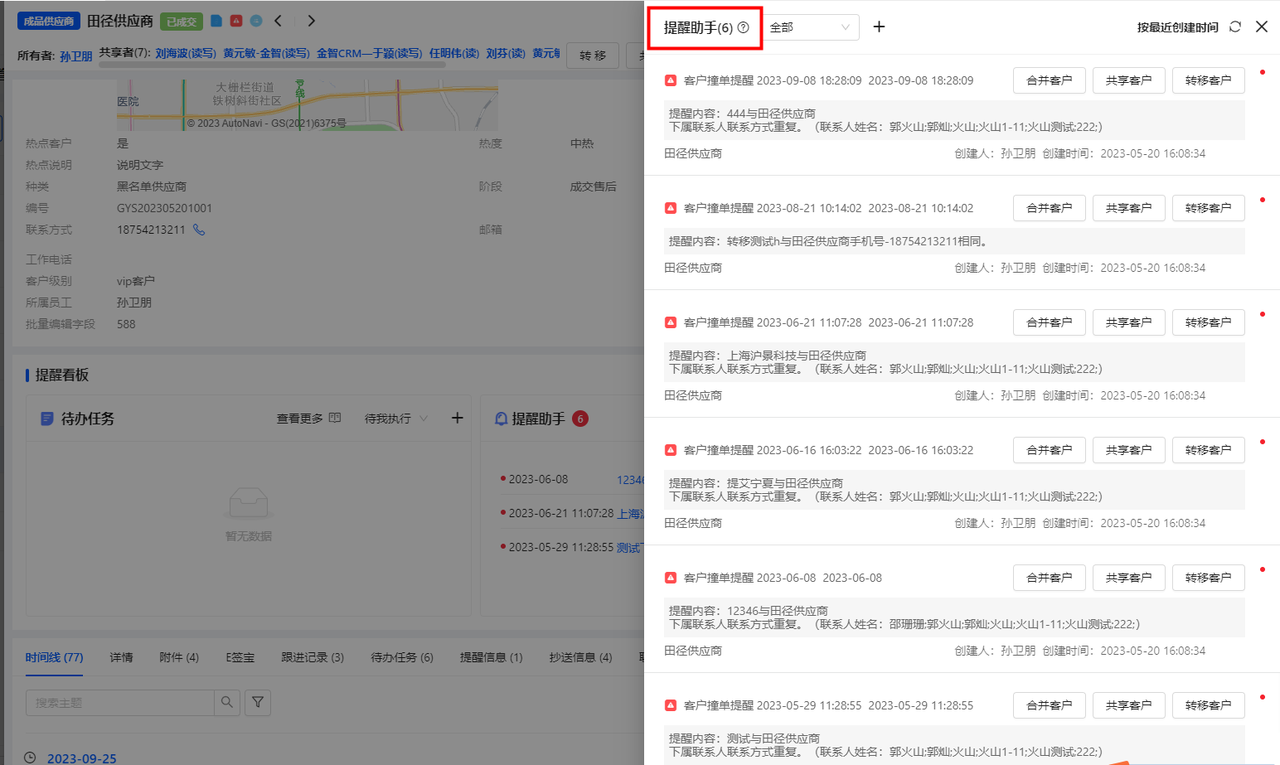Click the red alert icon of the 2023-08-21 10:14:02 reminder
This screenshot has height=765, width=1280.
click(671, 208)
